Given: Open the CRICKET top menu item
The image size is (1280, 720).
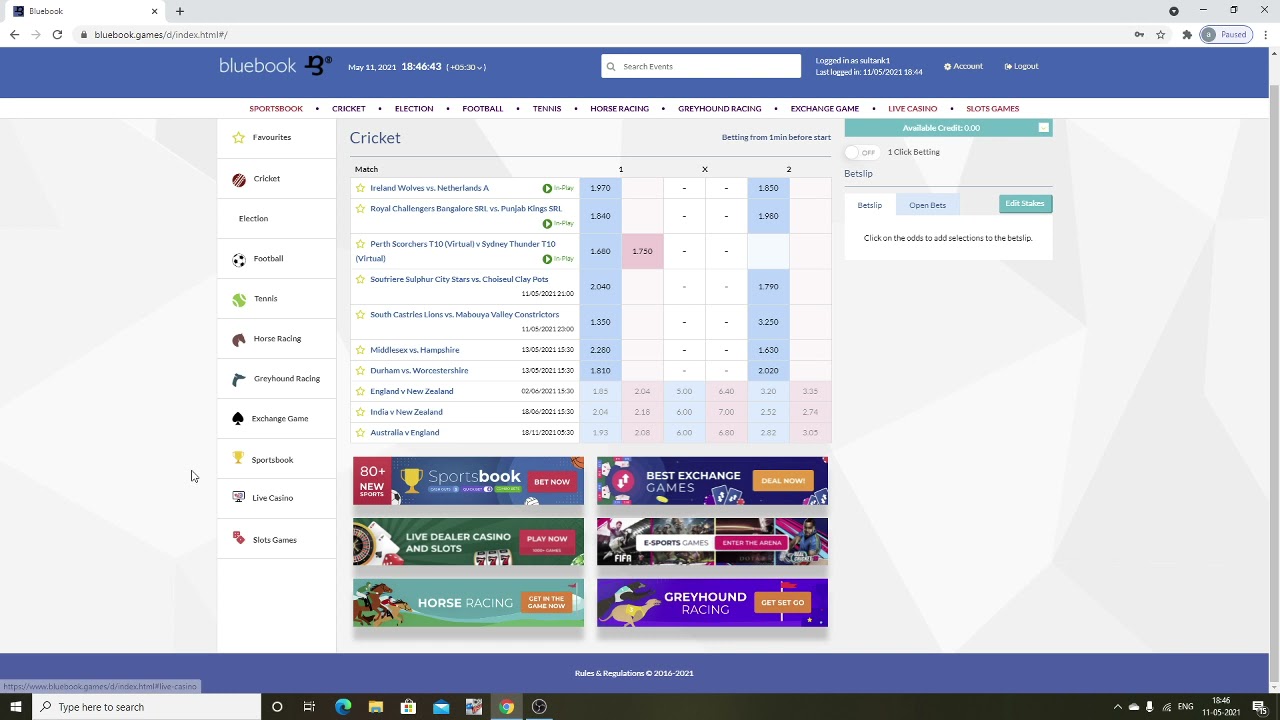Looking at the screenshot, I should 349,108.
